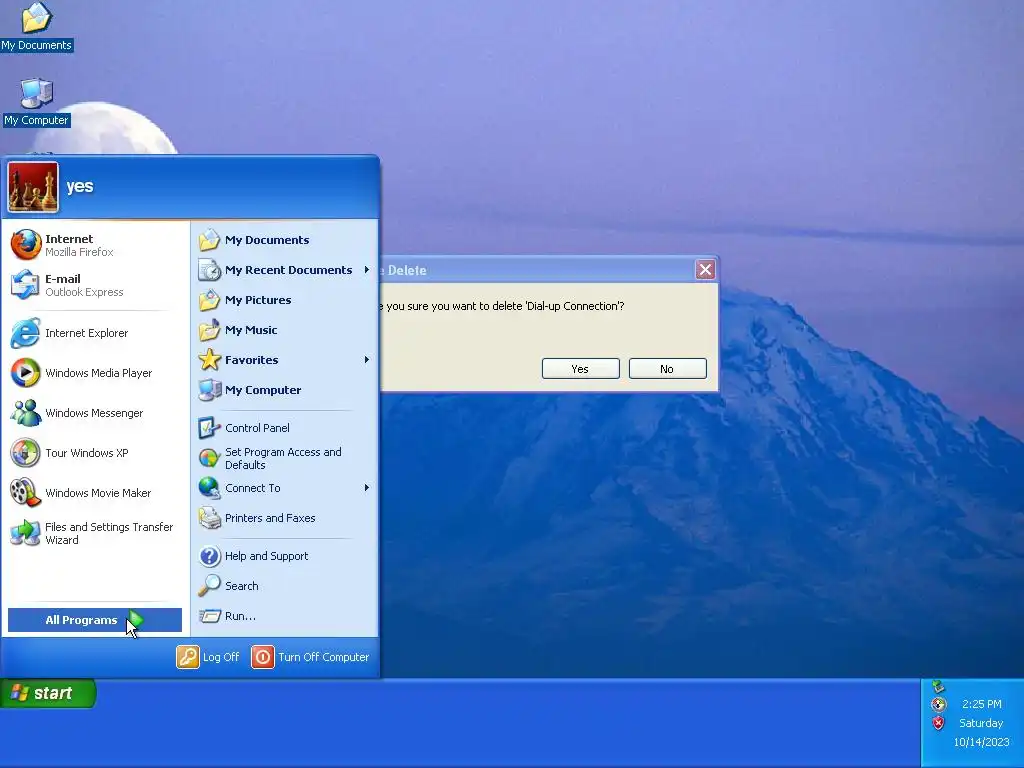Click the Saturday text in tray
The width and height of the screenshot is (1024, 768).
981,723
